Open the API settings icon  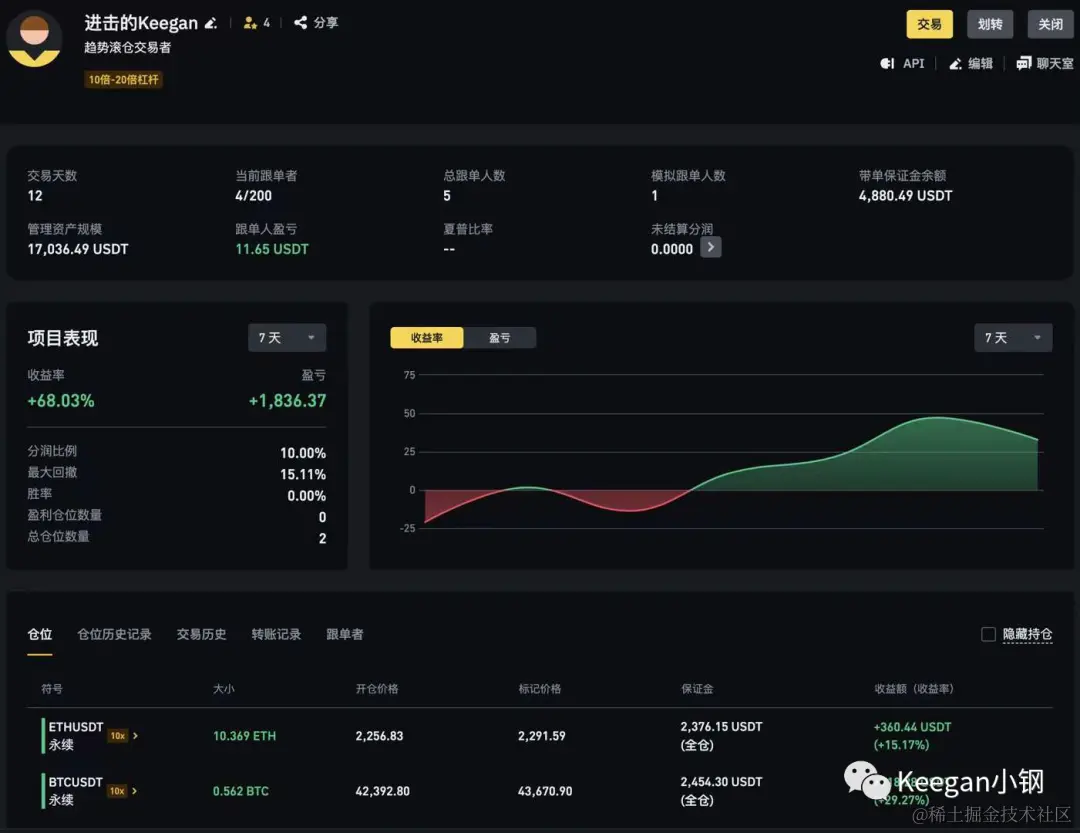coord(887,63)
